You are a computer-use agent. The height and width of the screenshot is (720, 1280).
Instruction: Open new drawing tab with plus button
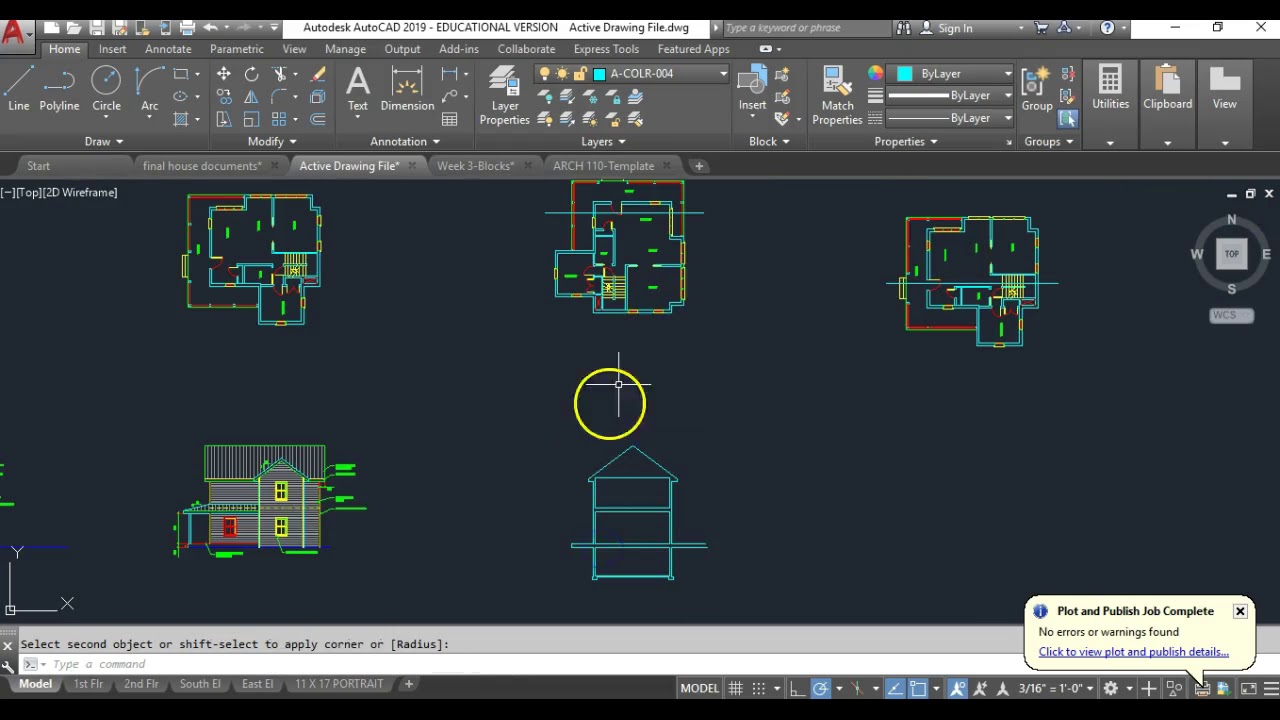(699, 166)
